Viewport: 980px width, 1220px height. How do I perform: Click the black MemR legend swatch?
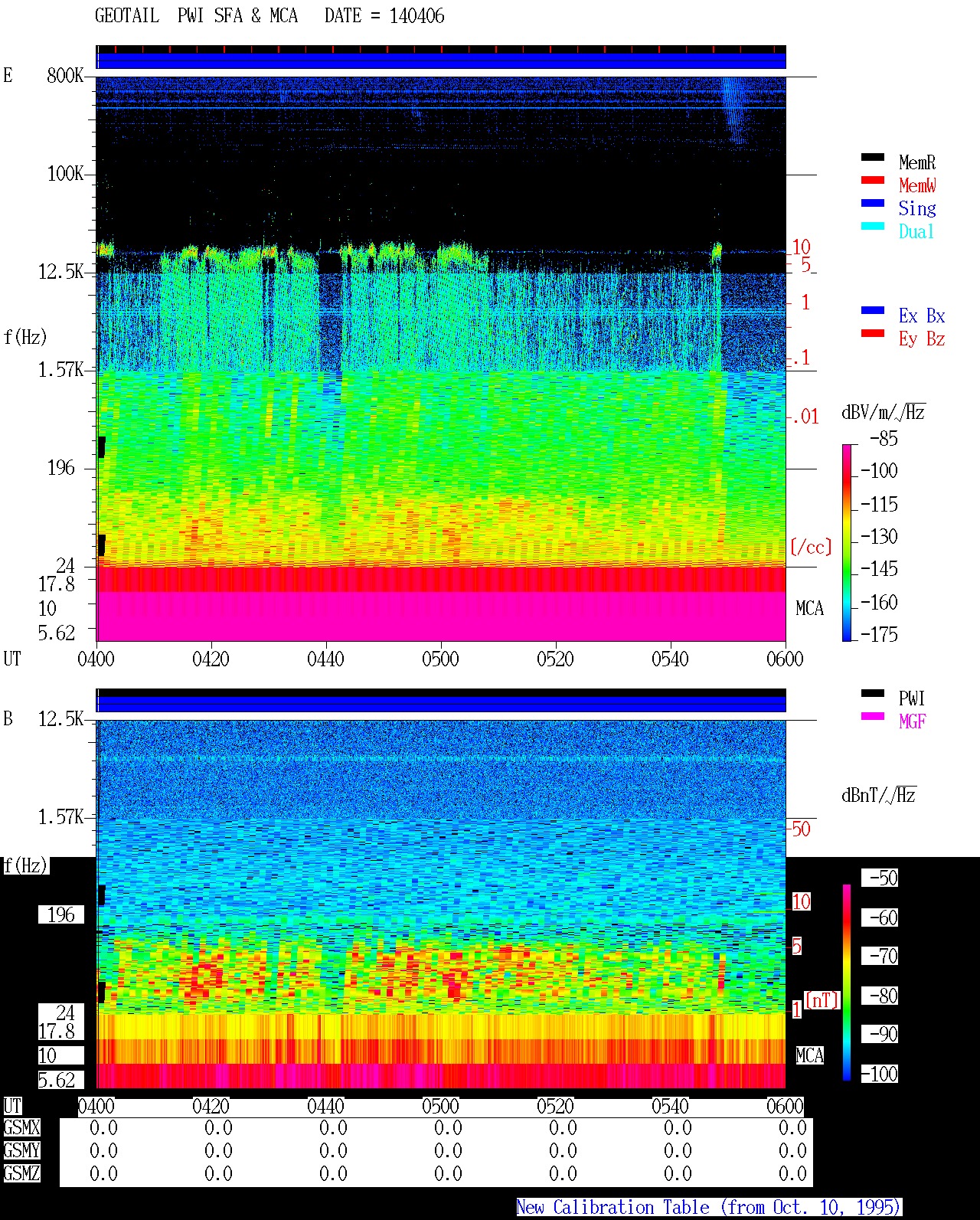pos(872,157)
